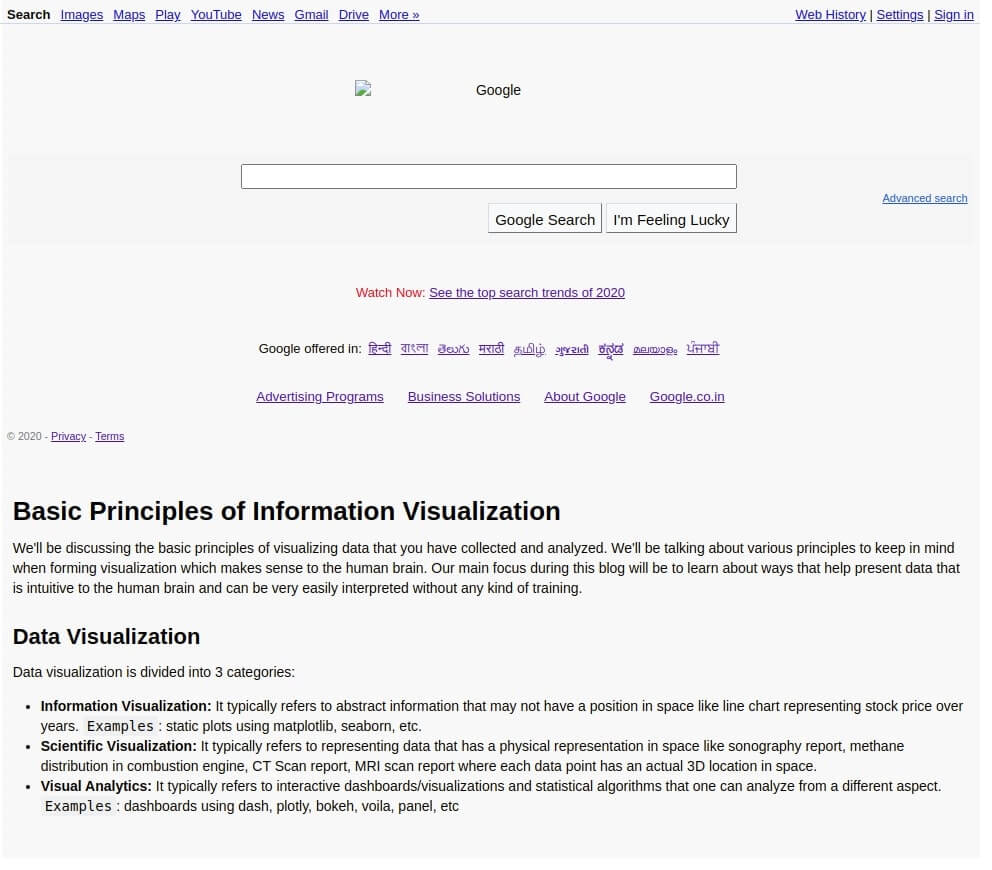Screen dimensions: 992x870
Task: Click the Sign in link
Action: point(954,15)
